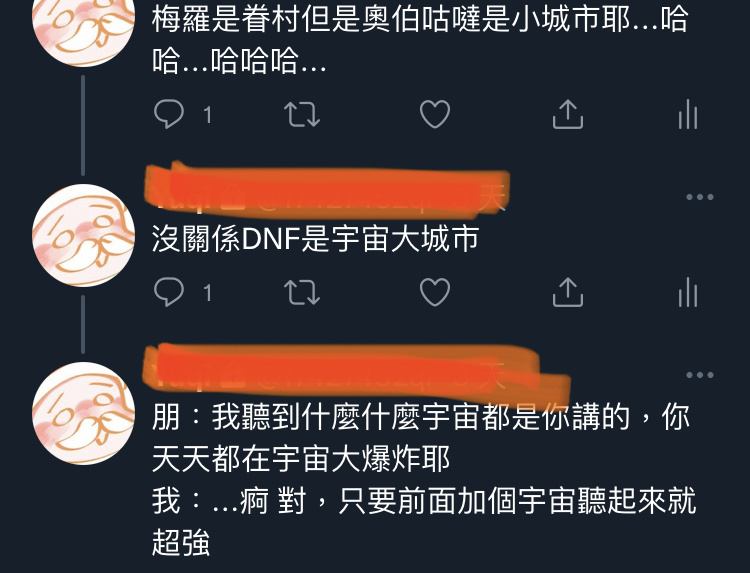Open the avatar on the 梅羅是眷村 tweet
Screen dimensions: 750x573
(84, 29)
